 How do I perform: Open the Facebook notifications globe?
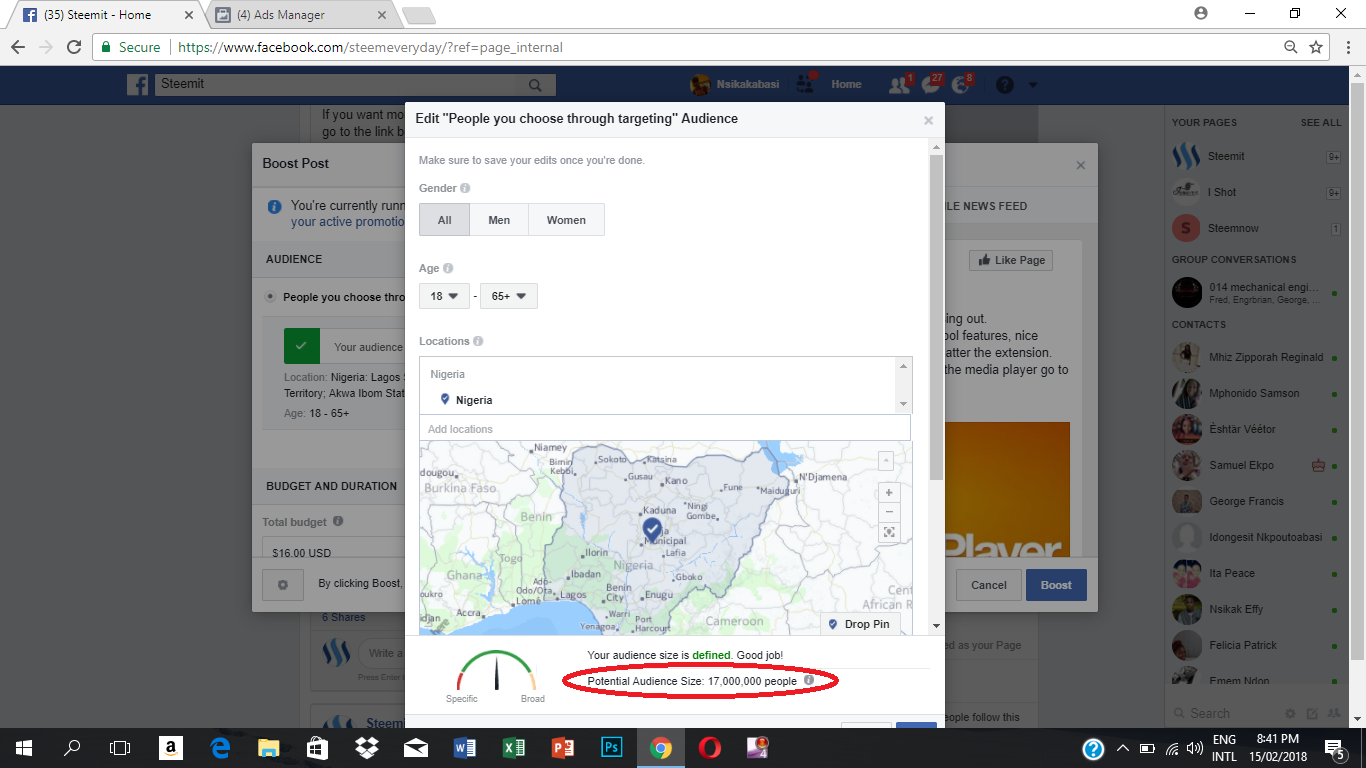(961, 85)
